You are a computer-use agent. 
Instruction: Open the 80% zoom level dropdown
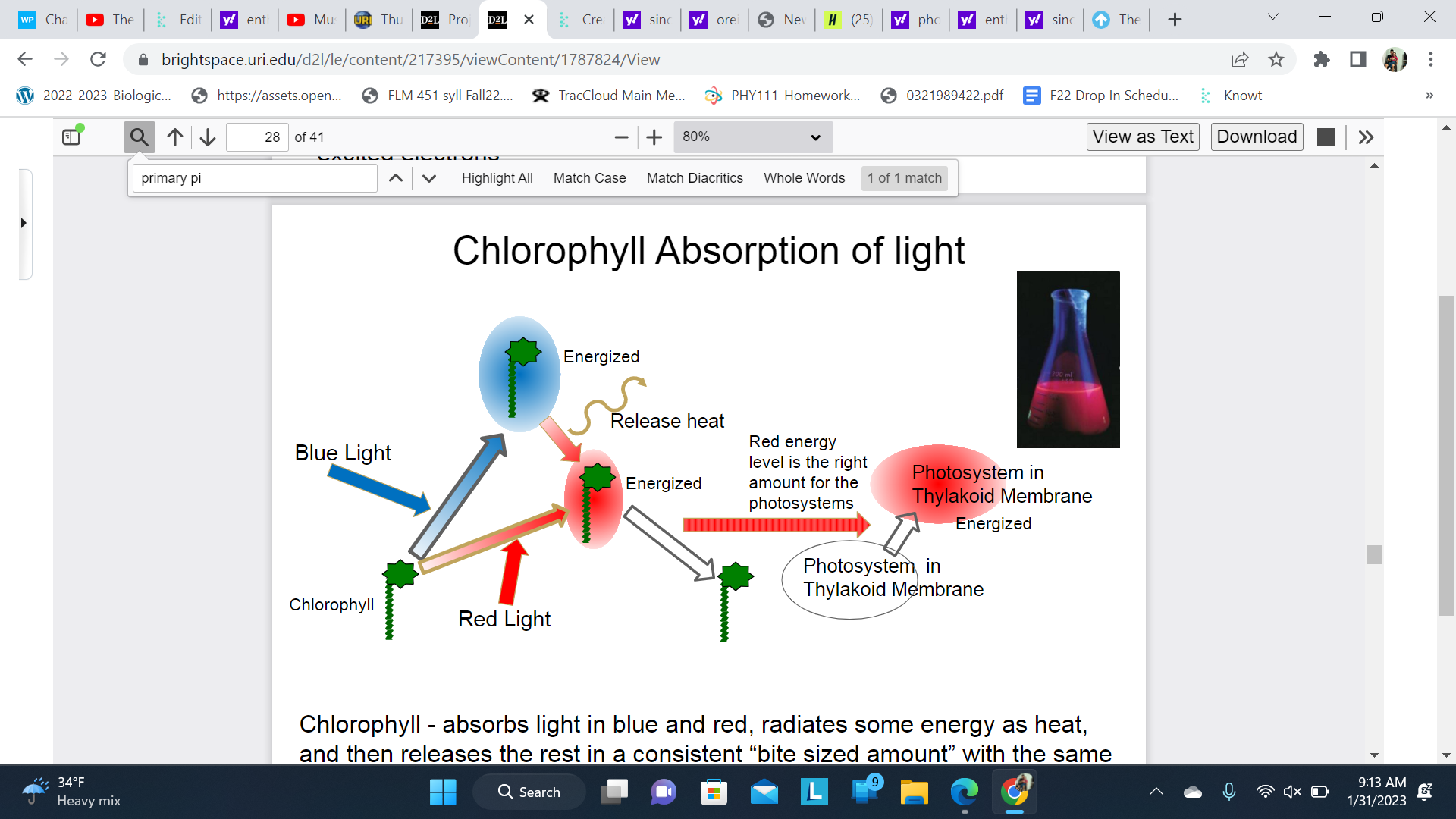(752, 137)
